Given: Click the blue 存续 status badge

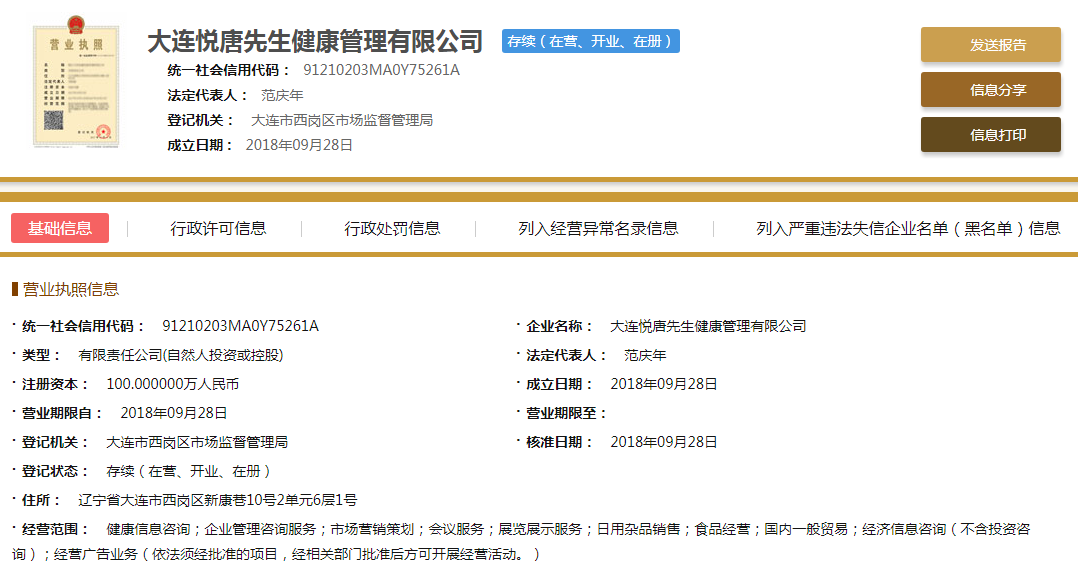Looking at the screenshot, I should coord(590,41).
